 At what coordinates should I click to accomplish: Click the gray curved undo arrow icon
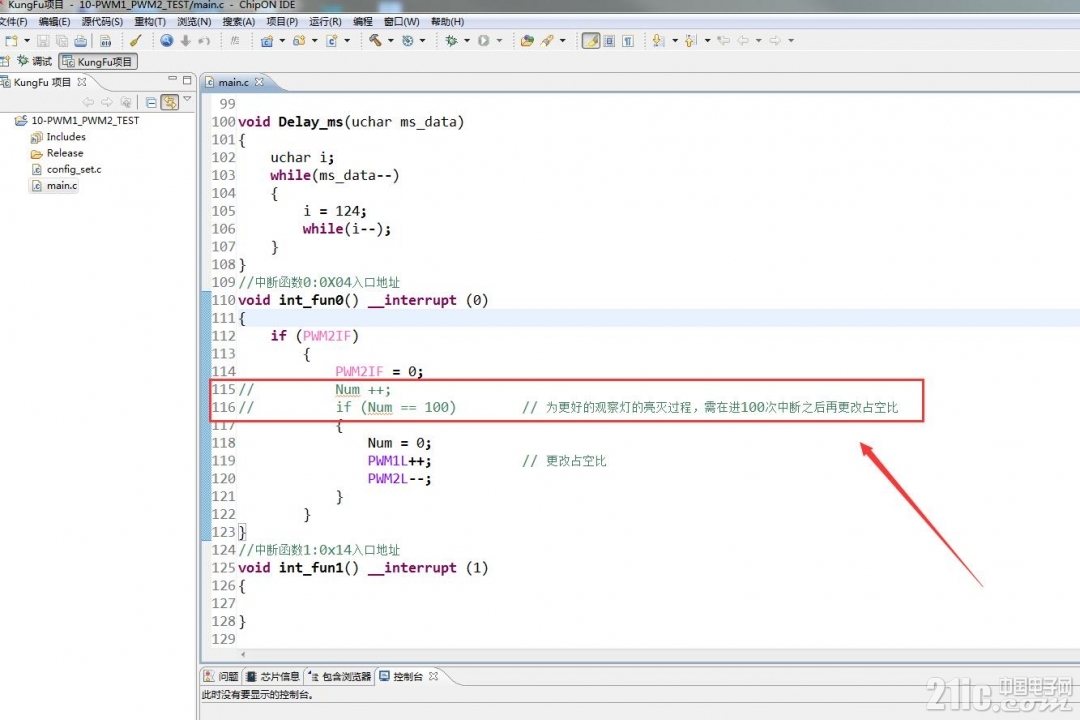(x=205, y=41)
